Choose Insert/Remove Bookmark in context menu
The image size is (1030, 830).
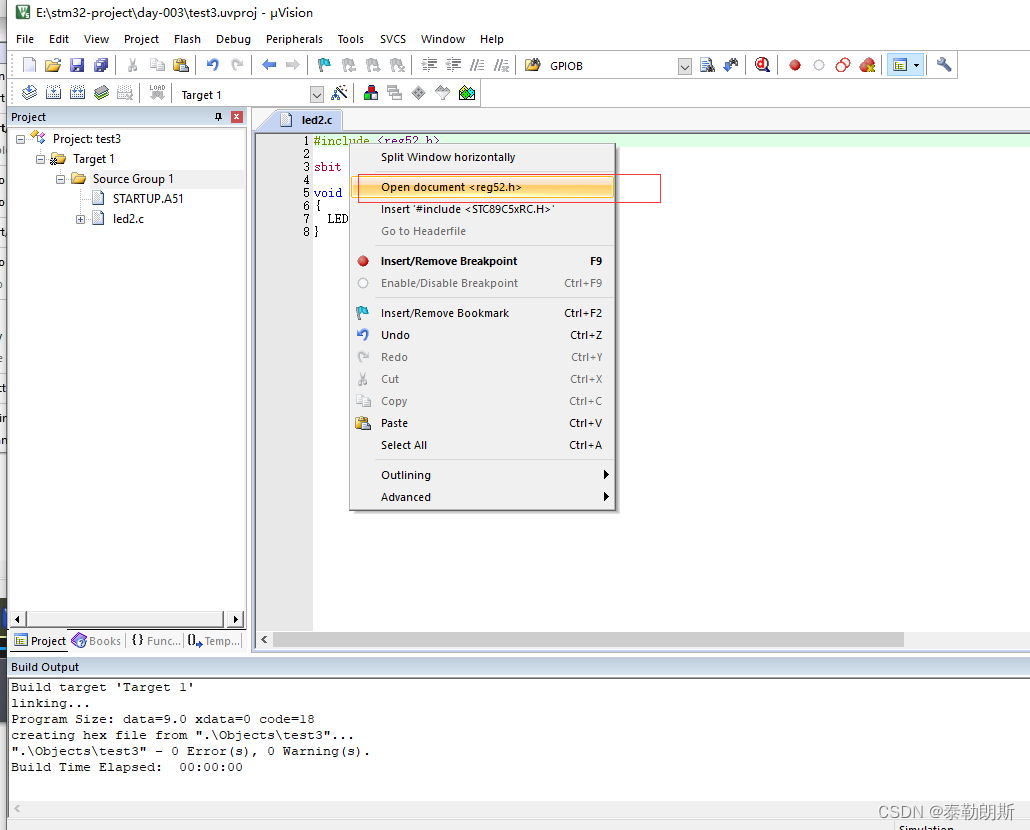(483, 313)
